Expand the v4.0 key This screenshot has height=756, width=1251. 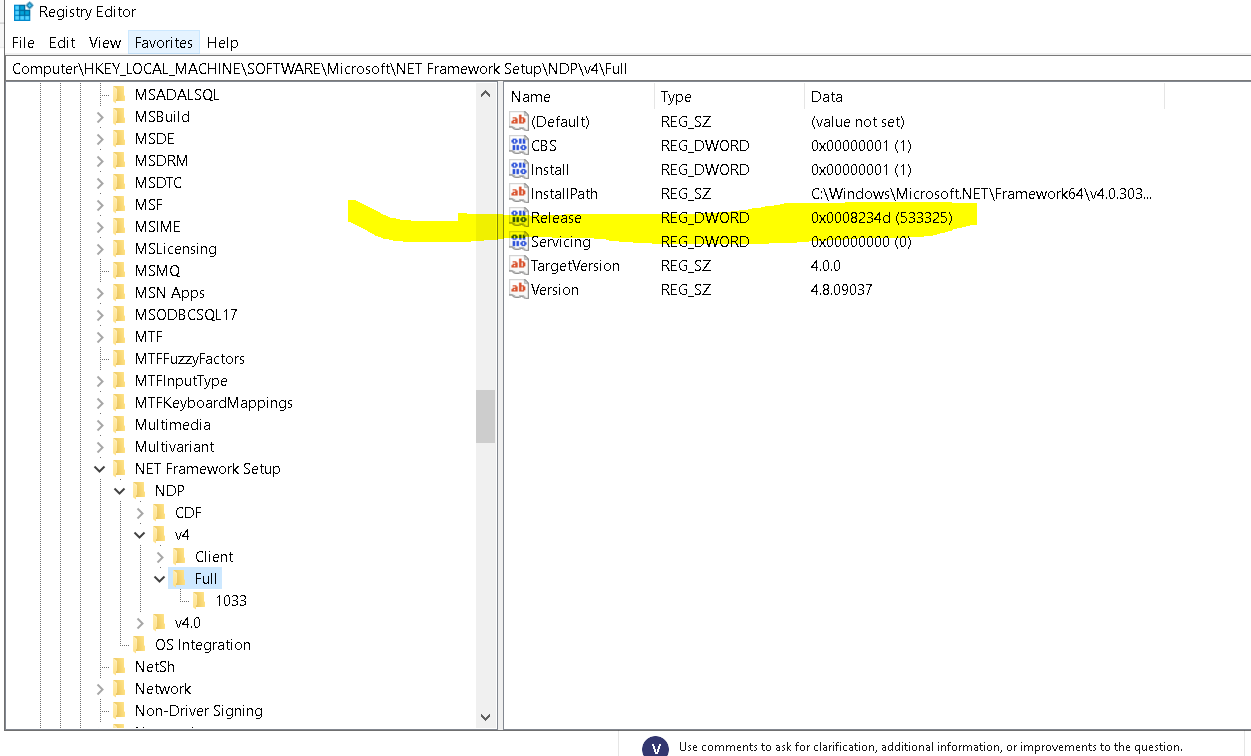140,622
